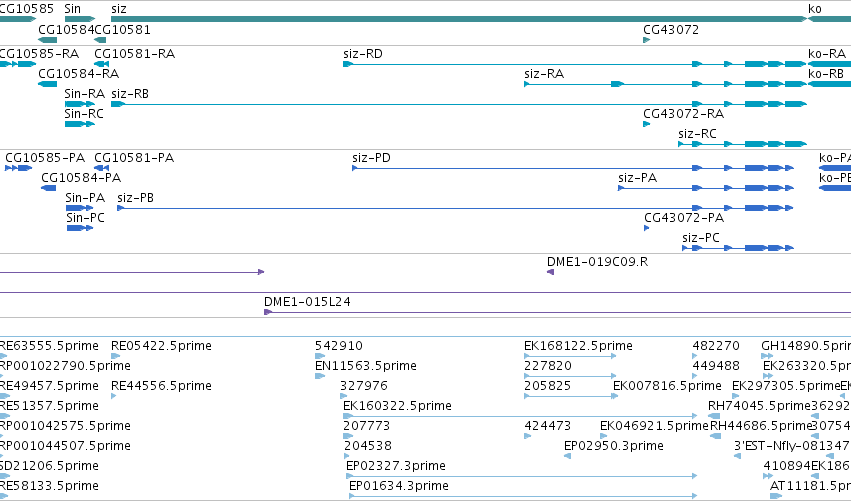851x501 pixels.
Task: Click protein CG43072-PA
Action: (x=684, y=218)
